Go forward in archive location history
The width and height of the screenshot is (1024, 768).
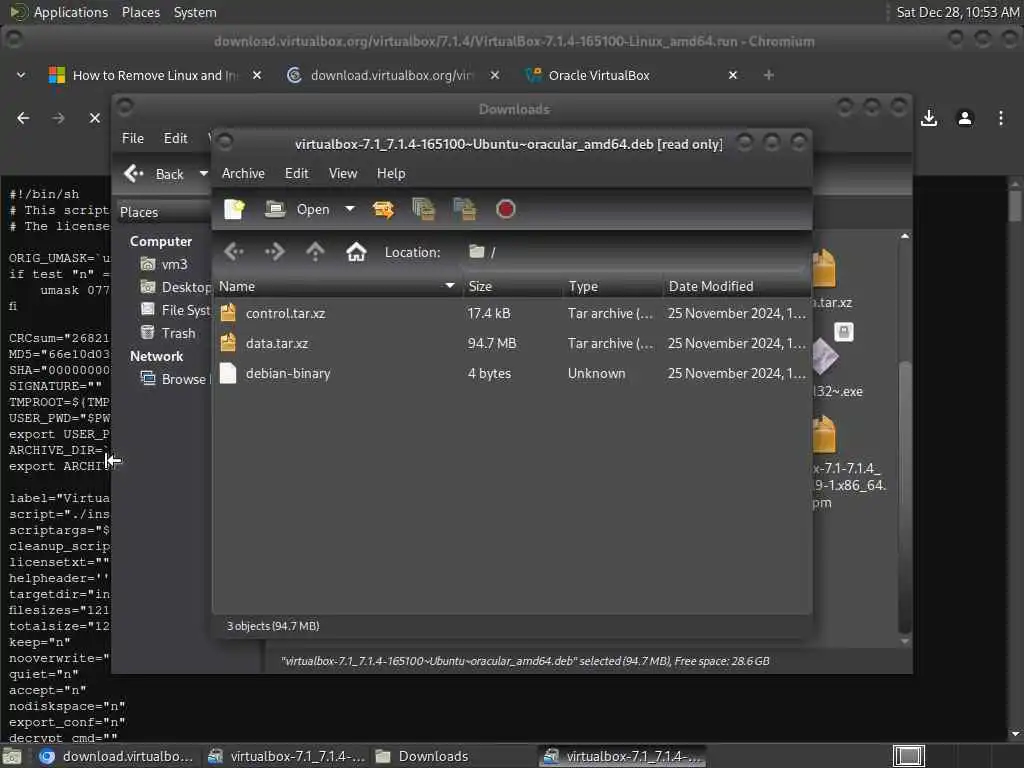tap(274, 251)
